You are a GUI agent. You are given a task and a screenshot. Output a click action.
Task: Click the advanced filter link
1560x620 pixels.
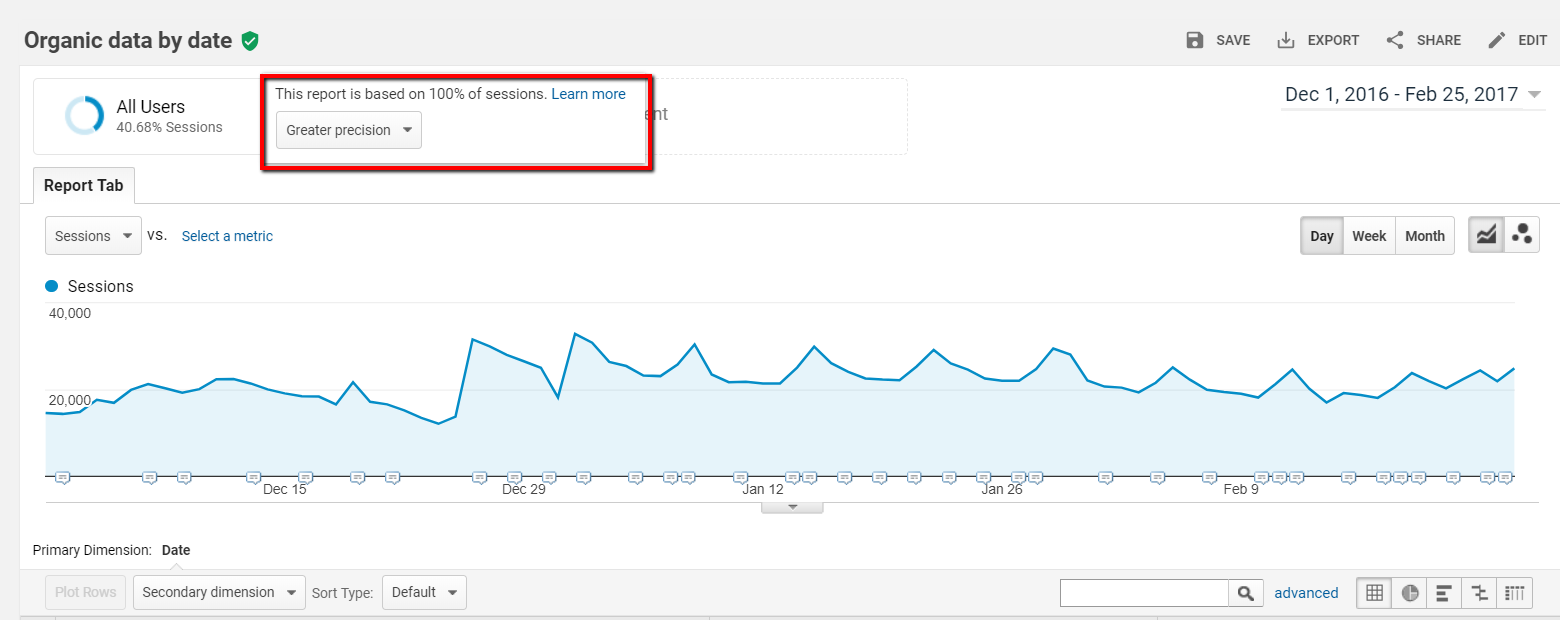pos(1306,593)
